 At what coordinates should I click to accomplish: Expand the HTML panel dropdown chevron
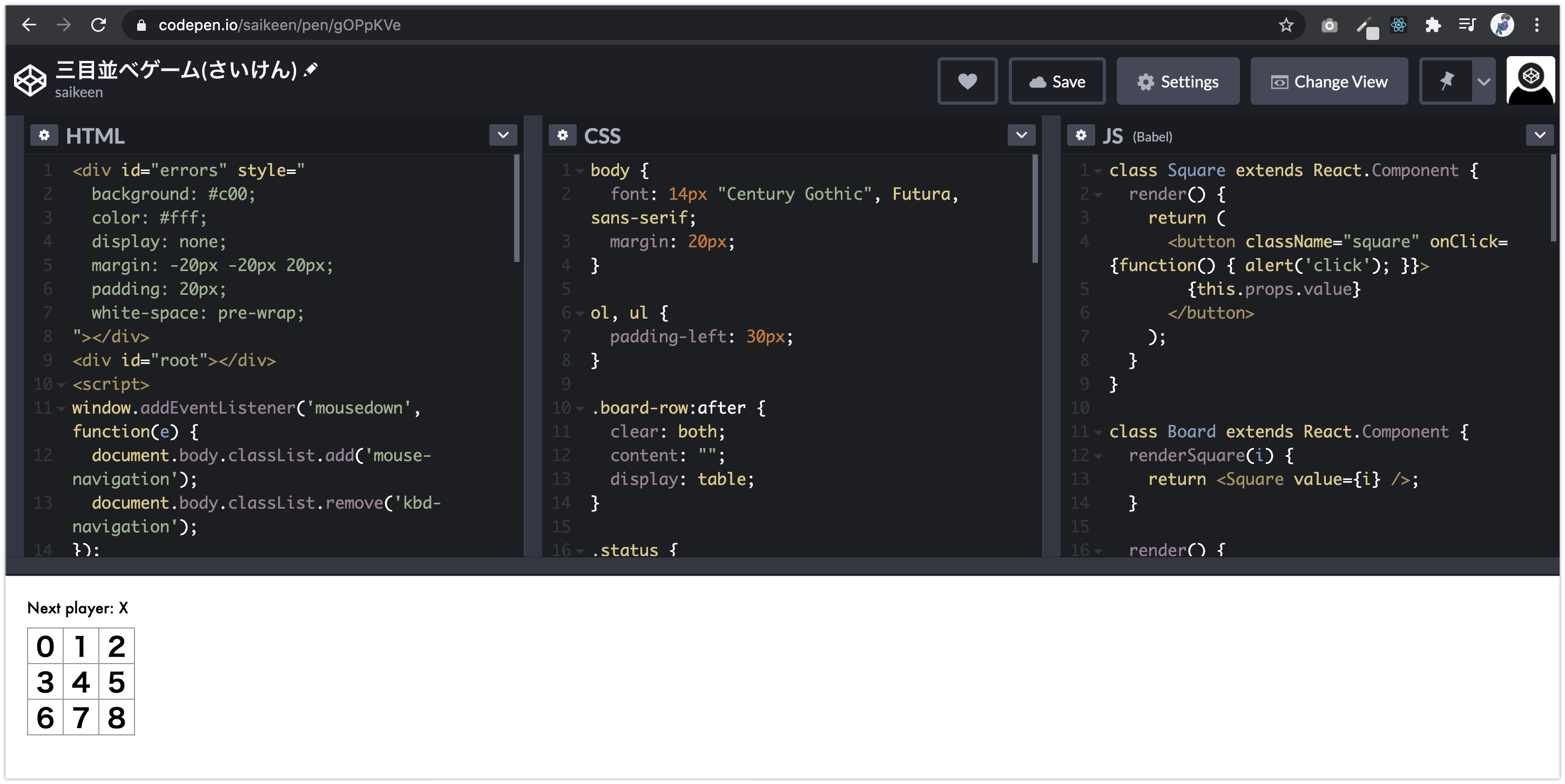(503, 136)
